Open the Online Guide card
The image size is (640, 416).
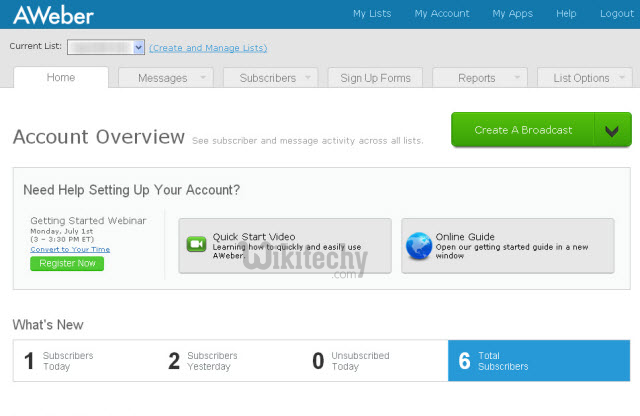(508, 246)
